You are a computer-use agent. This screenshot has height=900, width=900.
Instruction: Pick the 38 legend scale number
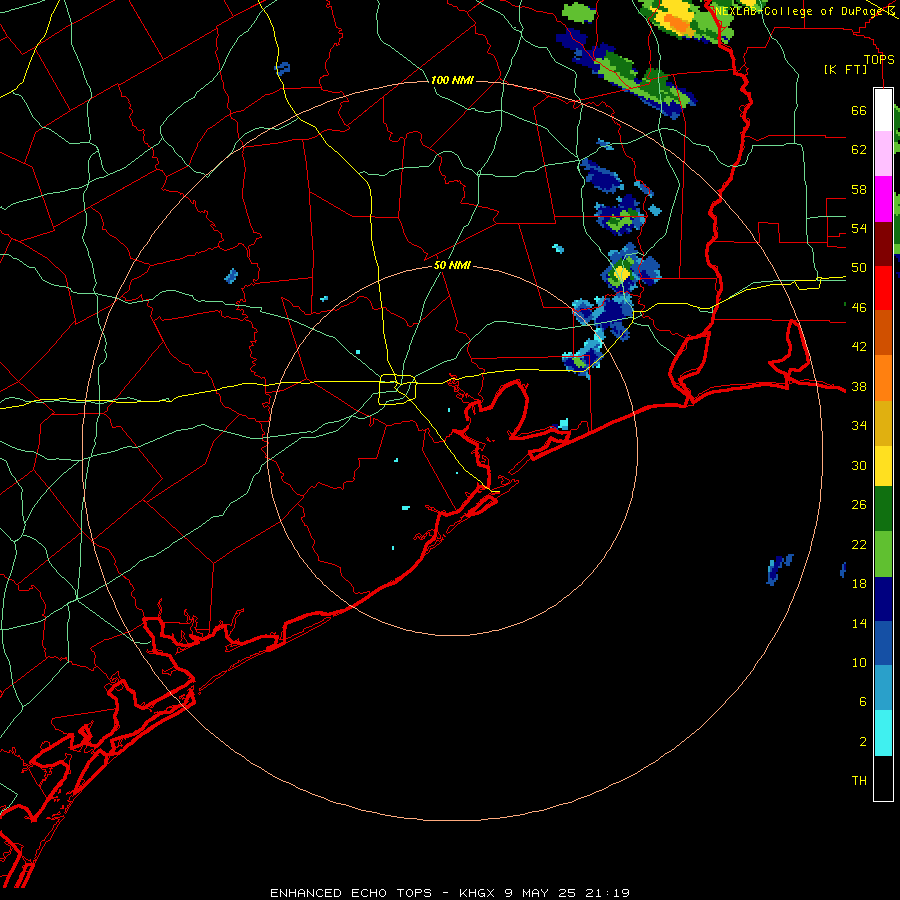pos(859,387)
